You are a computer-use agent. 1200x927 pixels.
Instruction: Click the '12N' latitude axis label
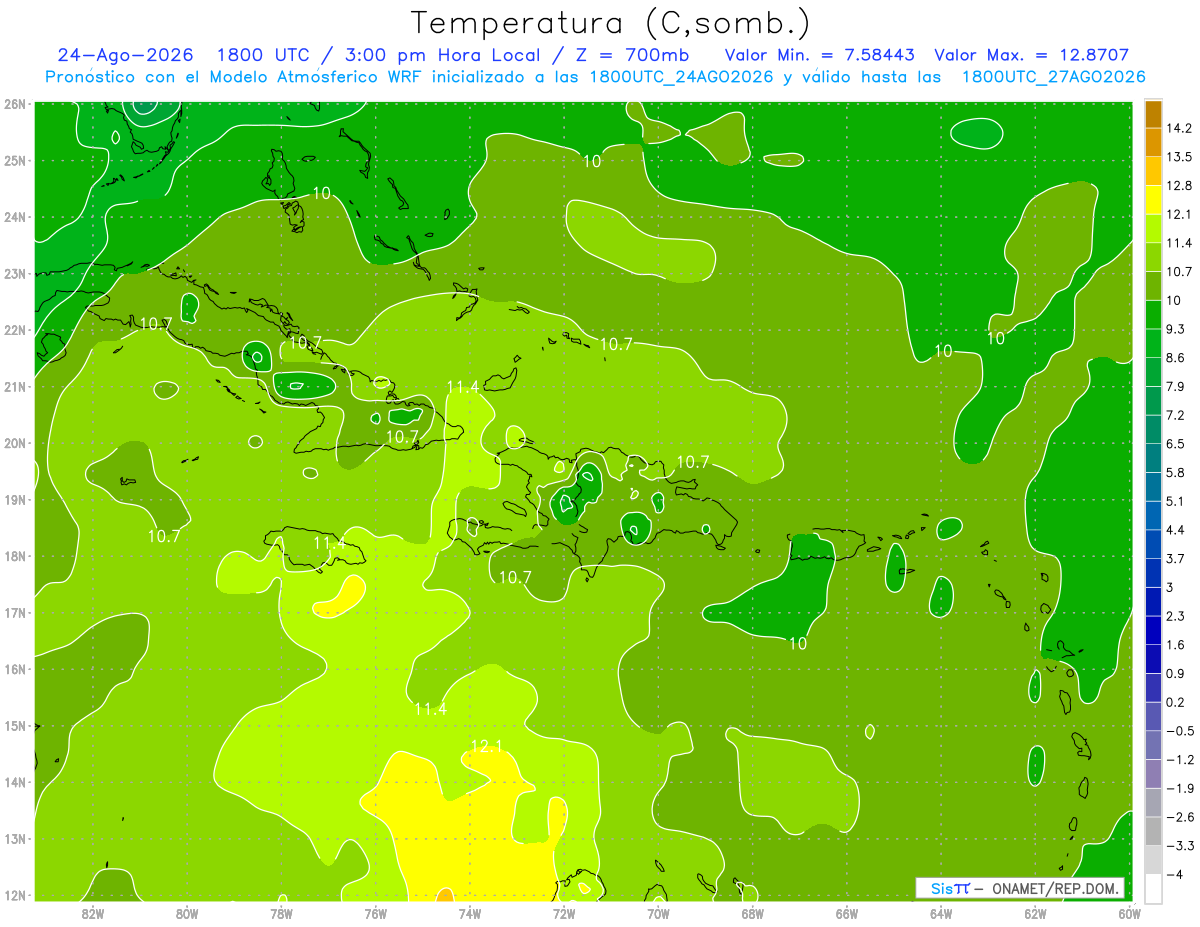click(15, 895)
